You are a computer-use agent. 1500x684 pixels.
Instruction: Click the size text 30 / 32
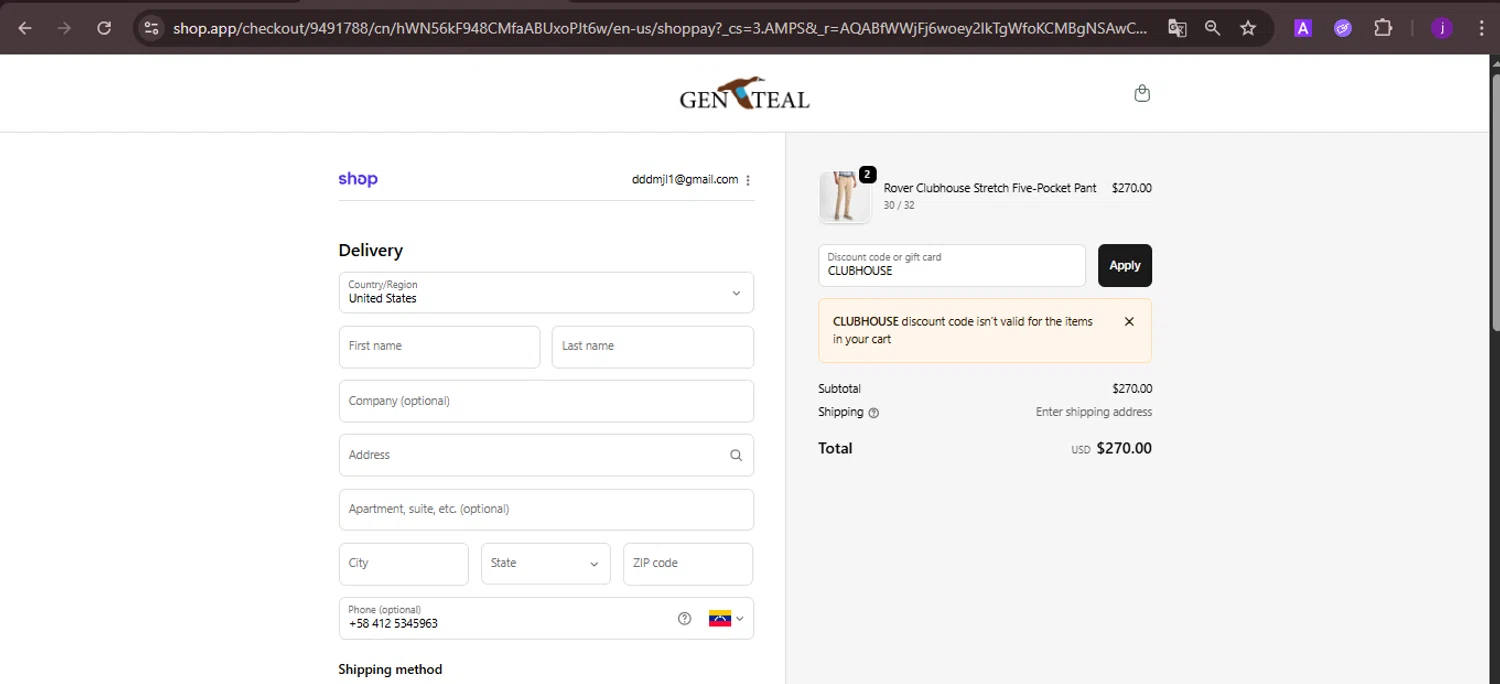899,206
